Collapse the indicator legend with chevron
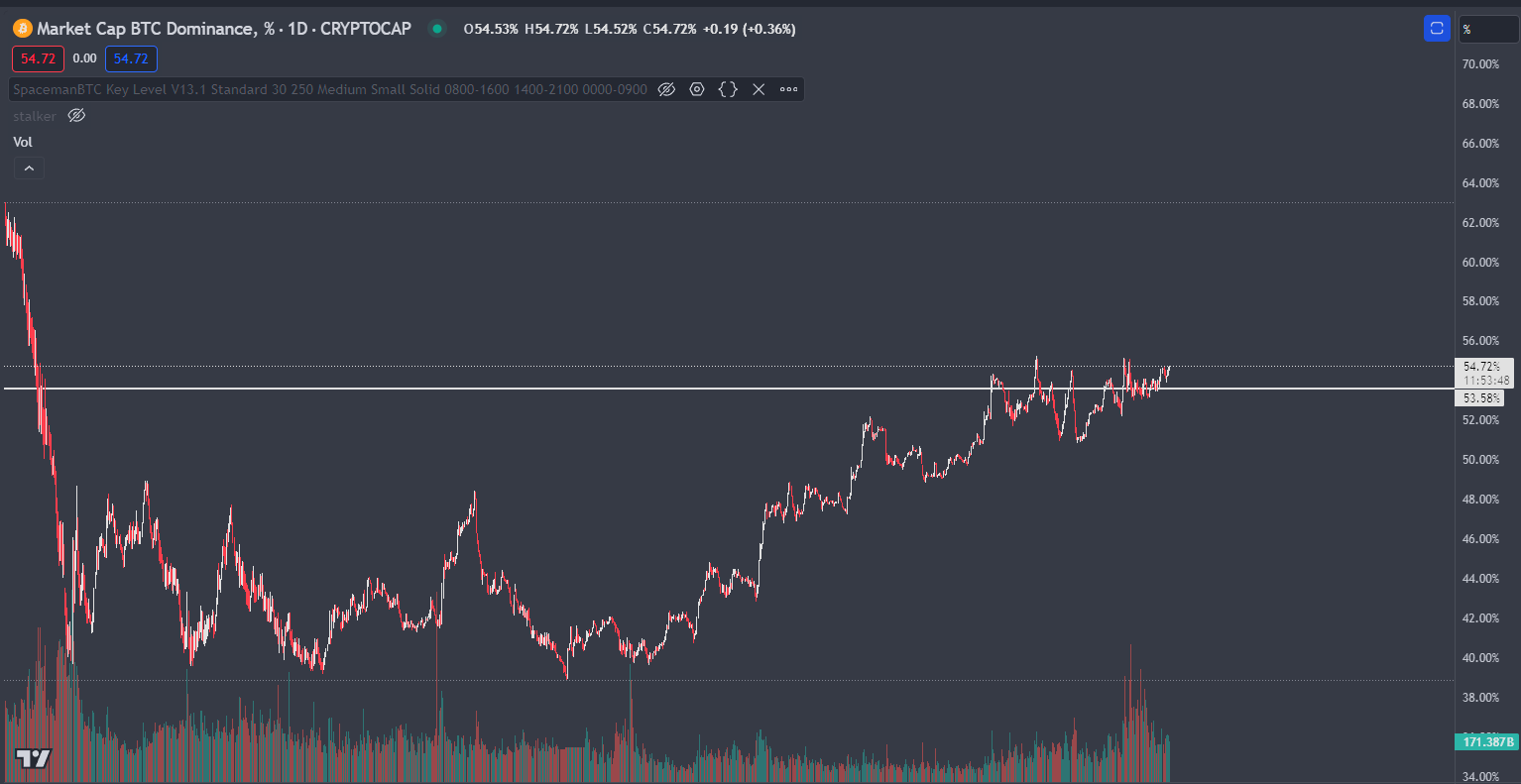Screen dimensions: 1521x784 click(29, 168)
